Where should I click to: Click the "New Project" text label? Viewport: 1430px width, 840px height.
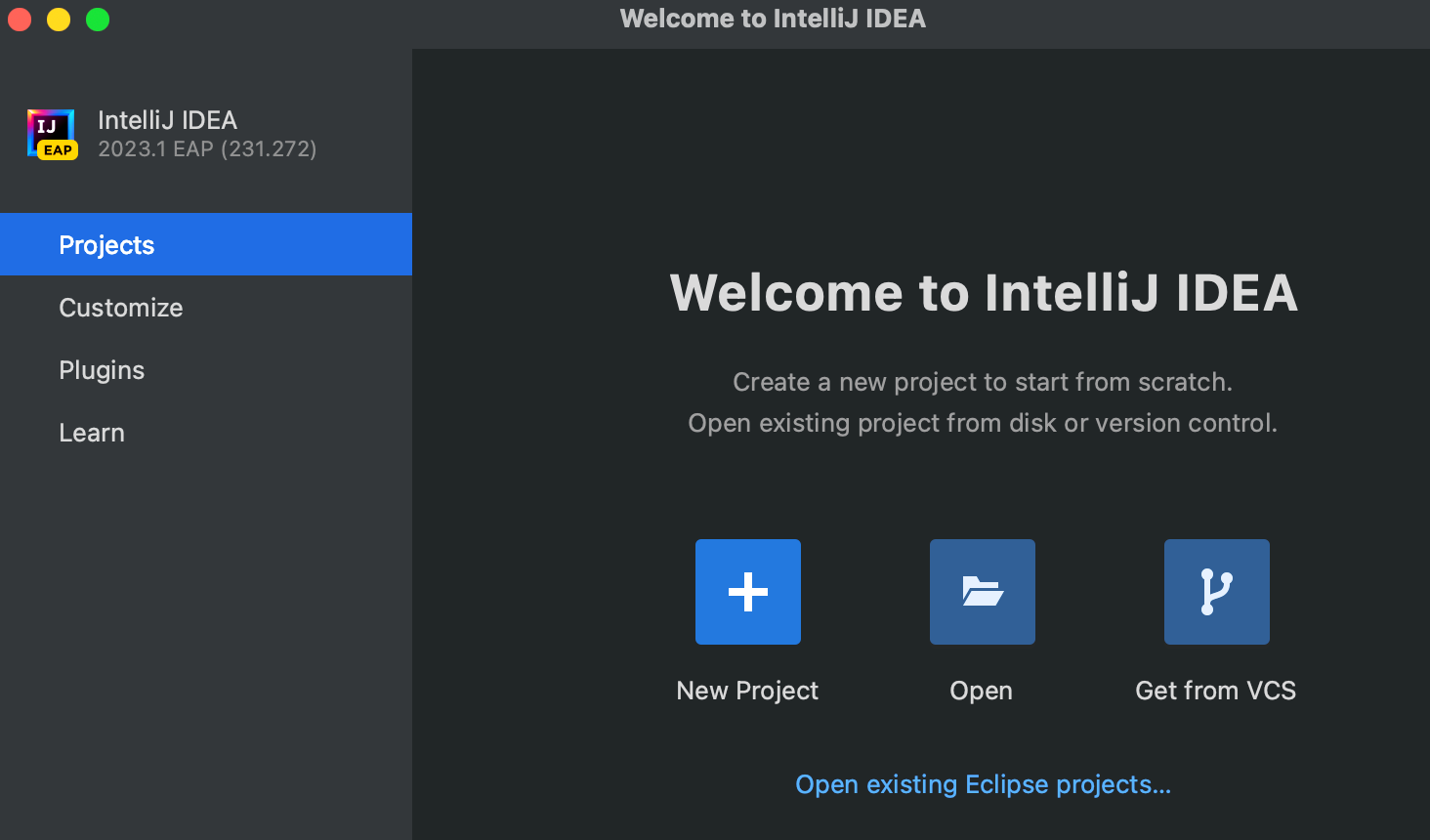coord(747,691)
